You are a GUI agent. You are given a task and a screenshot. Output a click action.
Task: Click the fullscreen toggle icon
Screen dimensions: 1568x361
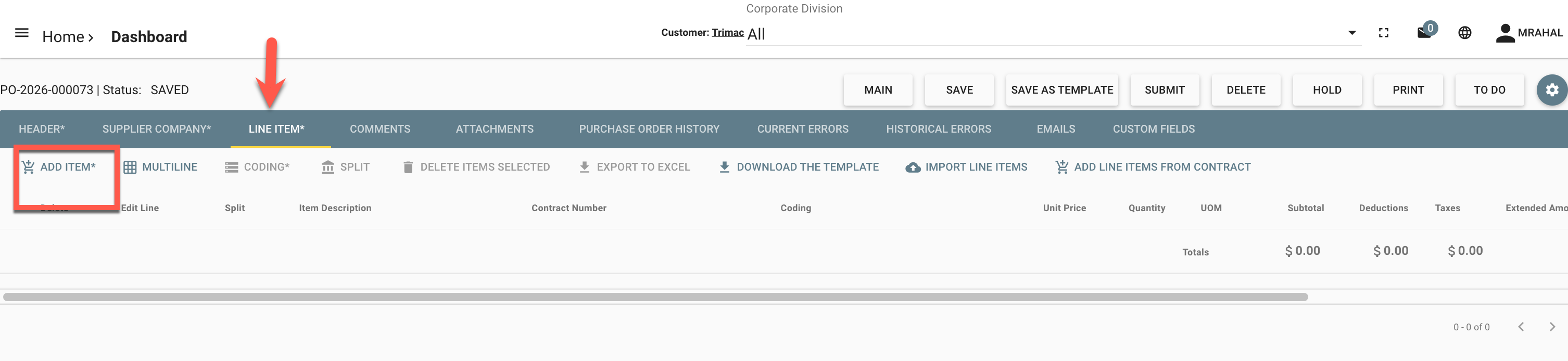coord(1384,33)
